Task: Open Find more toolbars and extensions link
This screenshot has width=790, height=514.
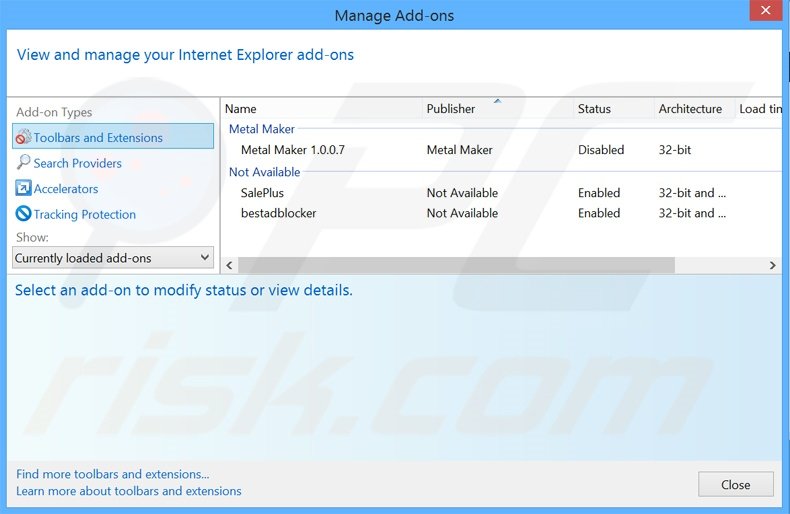Action: [x=112, y=474]
